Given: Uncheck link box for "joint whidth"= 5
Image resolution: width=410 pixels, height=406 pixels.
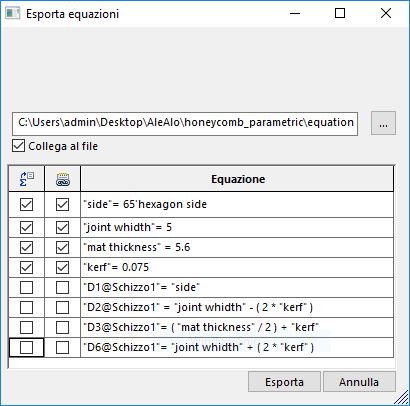Looking at the screenshot, I should pos(62,228).
